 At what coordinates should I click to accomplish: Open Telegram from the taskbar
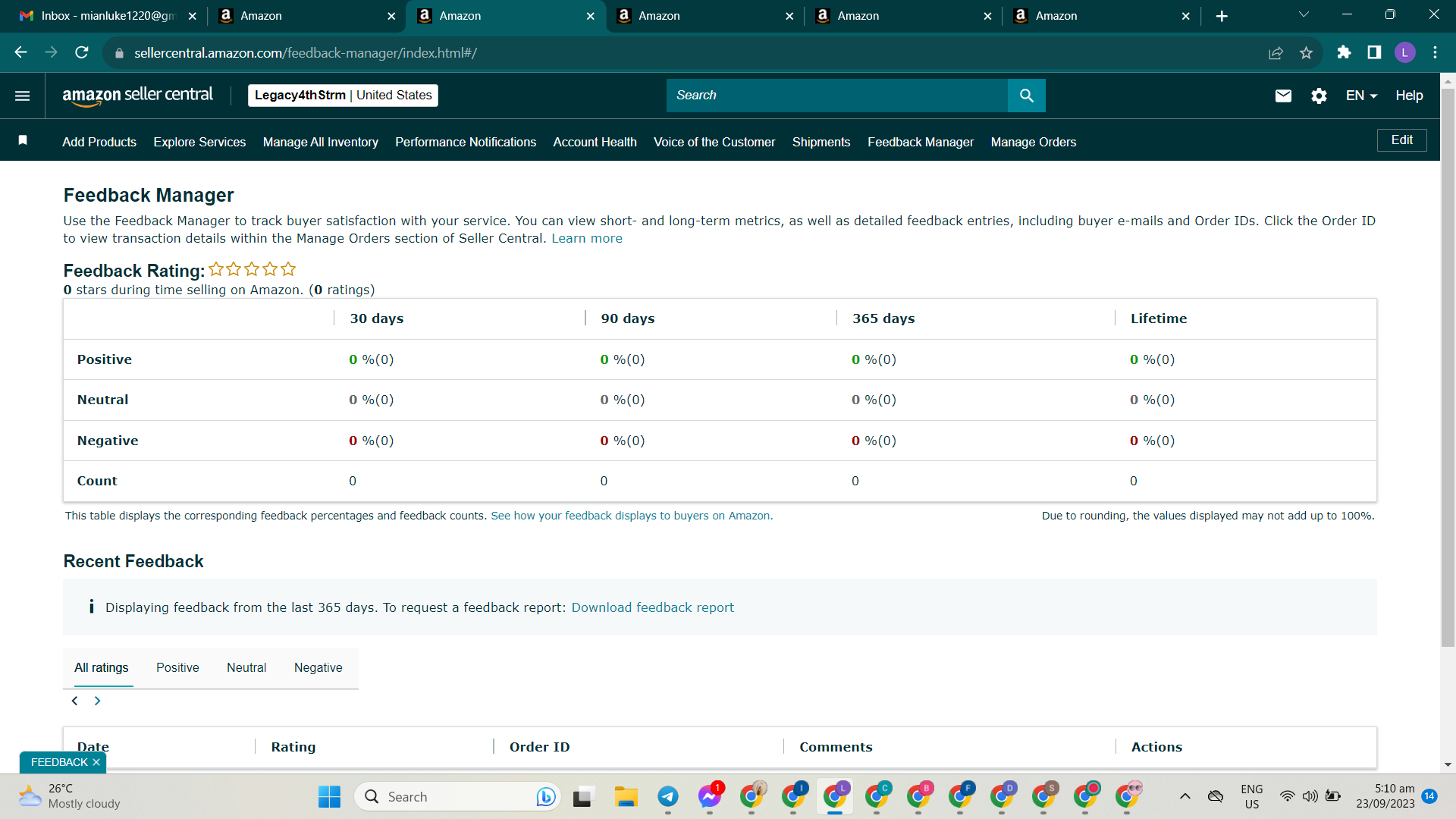pos(668,796)
